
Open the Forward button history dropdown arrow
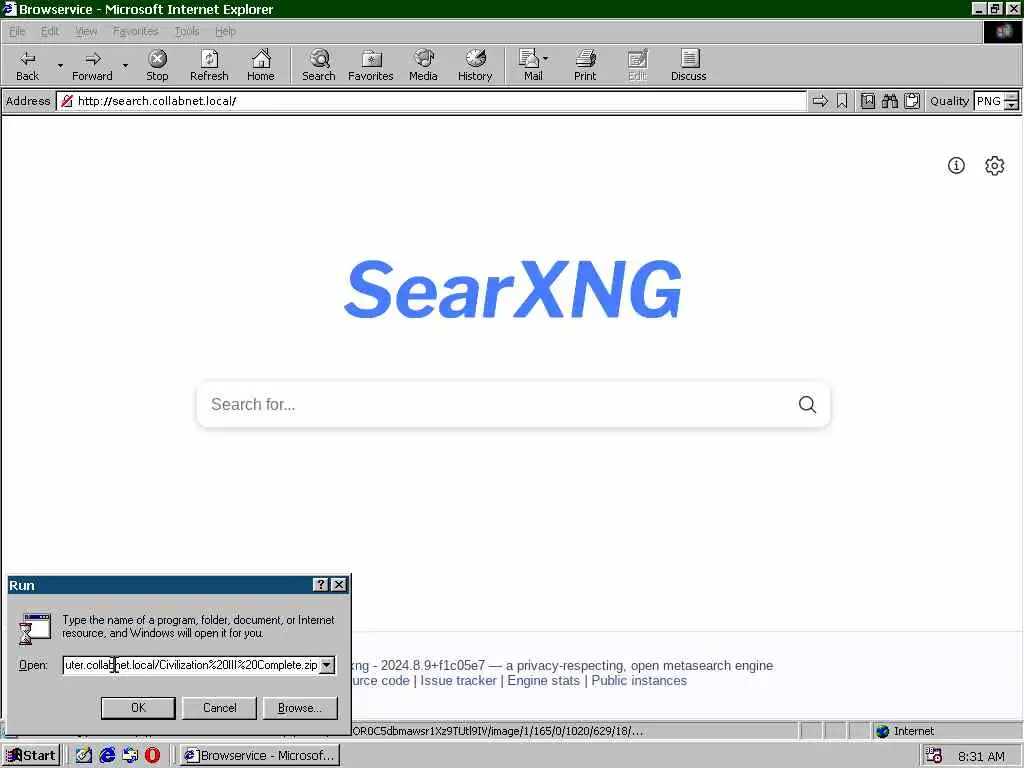[125, 65]
